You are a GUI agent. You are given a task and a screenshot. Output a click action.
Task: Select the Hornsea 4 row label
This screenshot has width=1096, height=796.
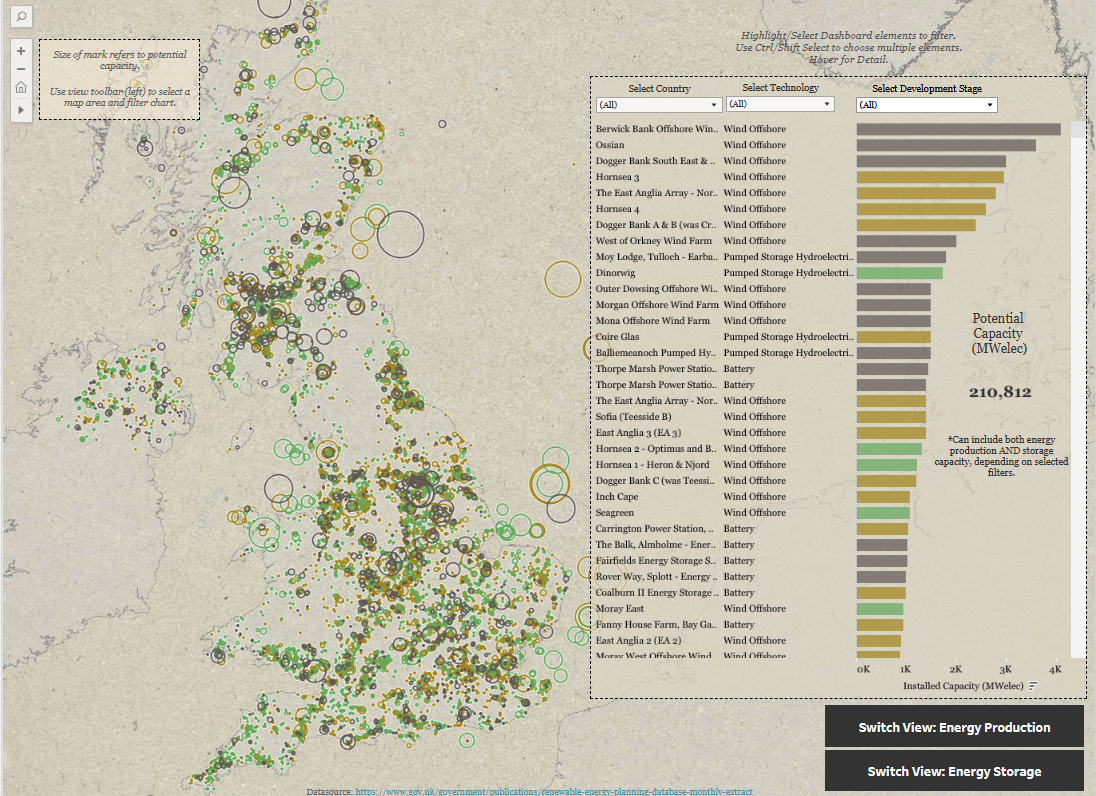tap(617, 209)
